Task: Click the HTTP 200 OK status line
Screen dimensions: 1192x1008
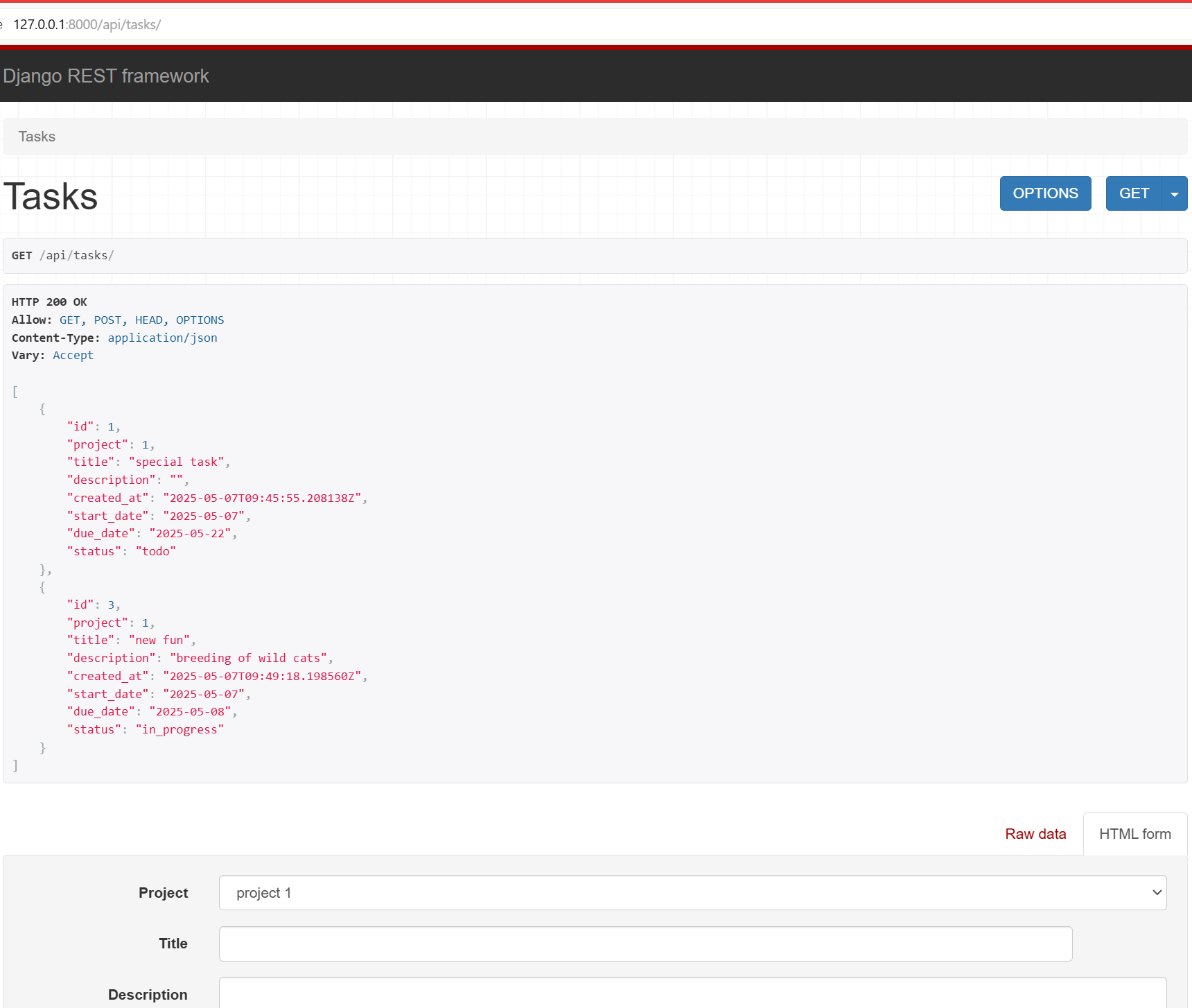Action: [49, 302]
